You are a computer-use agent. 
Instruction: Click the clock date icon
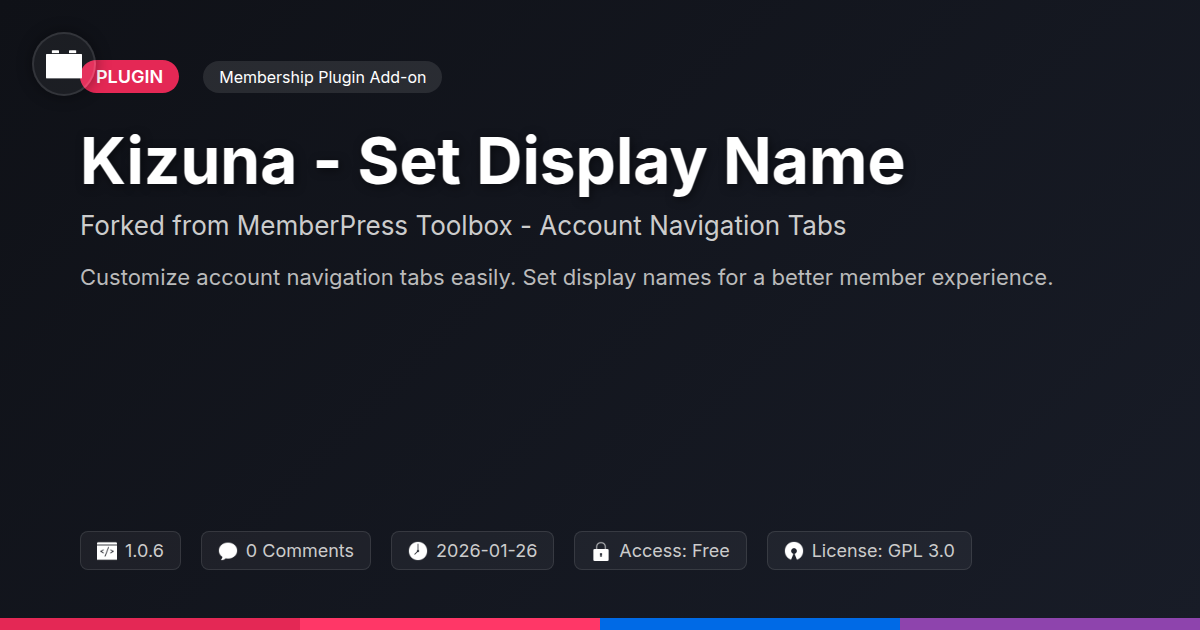click(418, 551)
